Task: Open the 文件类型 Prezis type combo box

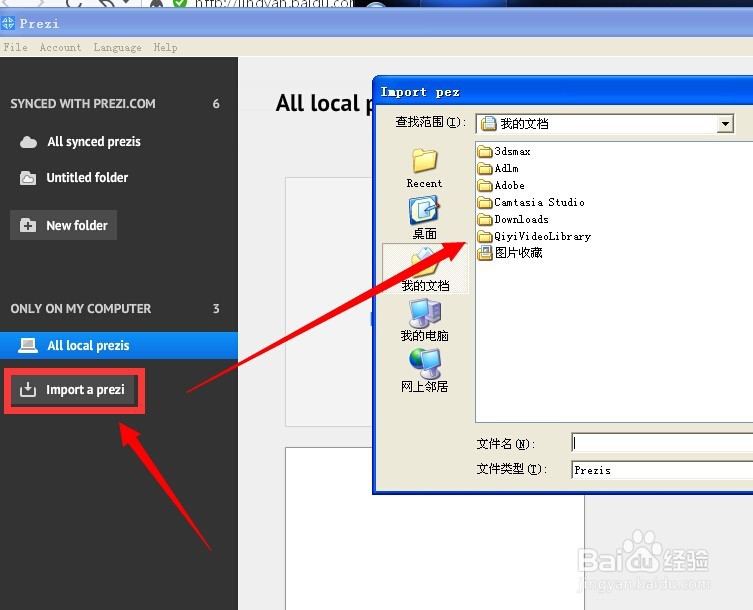Action: pyautogui.click(x=662, y=470)
